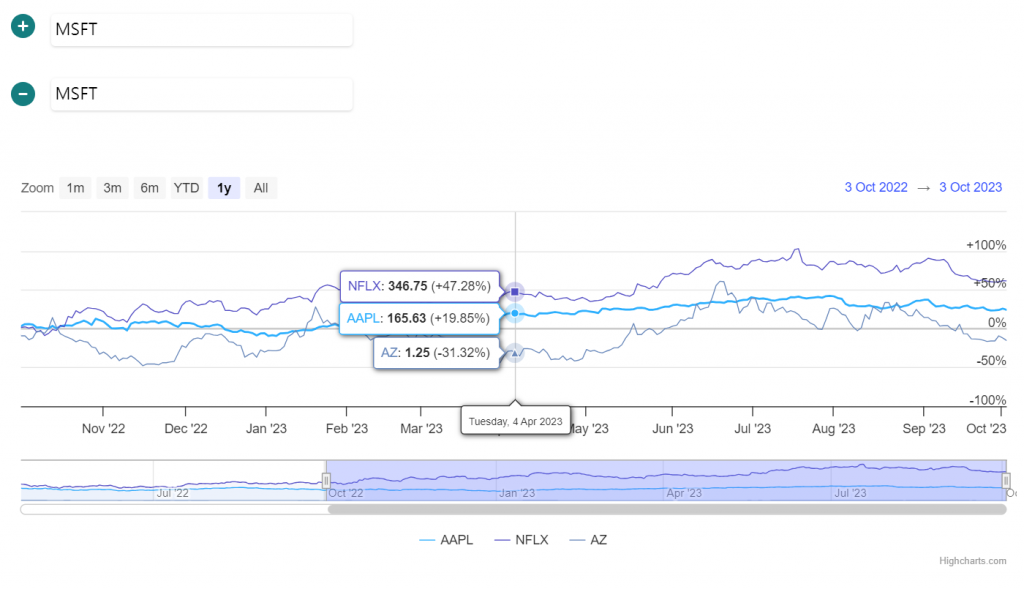Click the navigator horizontal scrollbar thumb
Viewport: 1024px width, 589px height.
667,509
